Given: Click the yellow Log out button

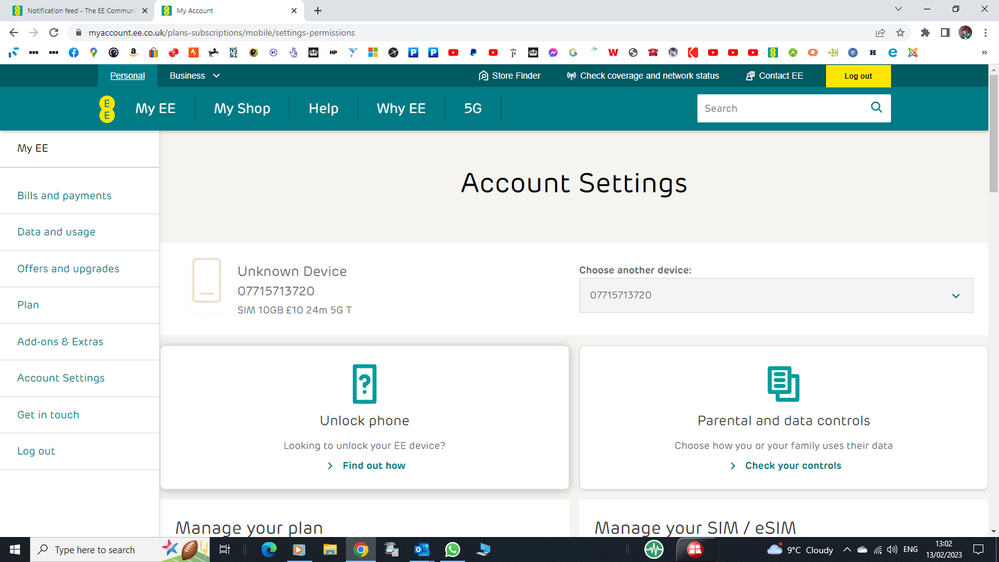Looking at the screenshot, I should coord(858,76).
